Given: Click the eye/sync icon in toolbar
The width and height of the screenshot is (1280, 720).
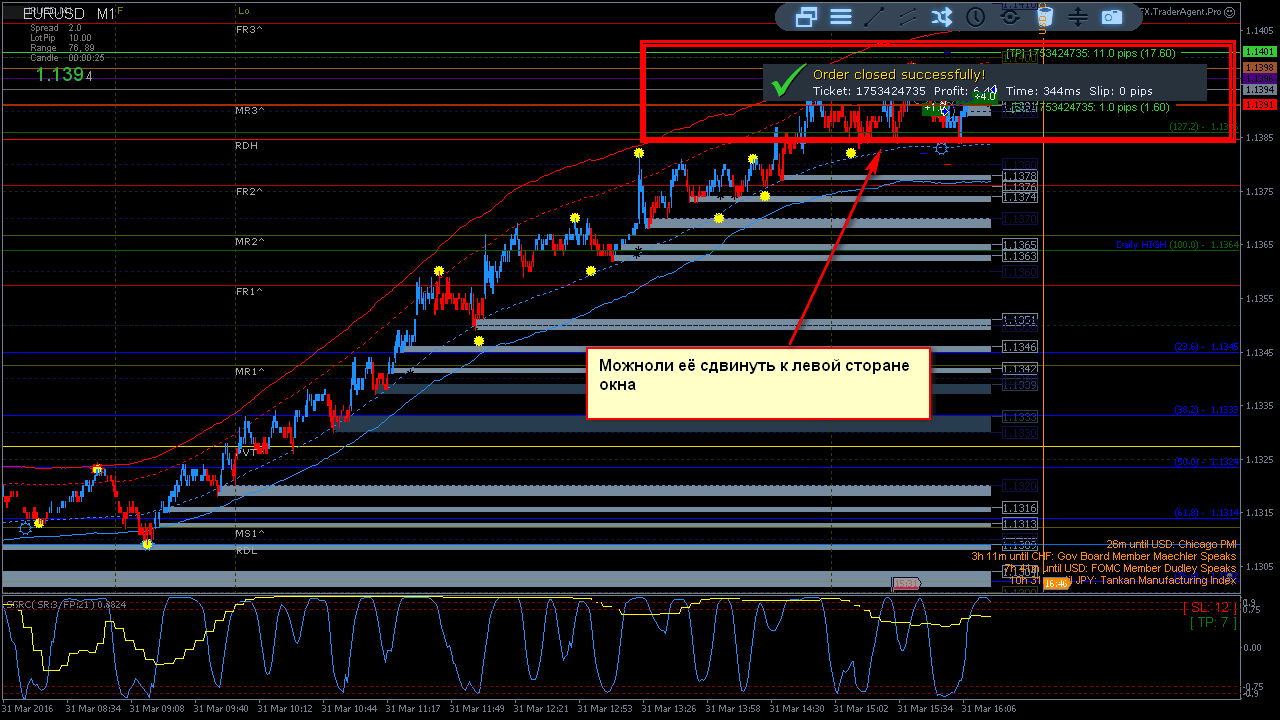Looking at the screenshot, I should [1010, 16].
